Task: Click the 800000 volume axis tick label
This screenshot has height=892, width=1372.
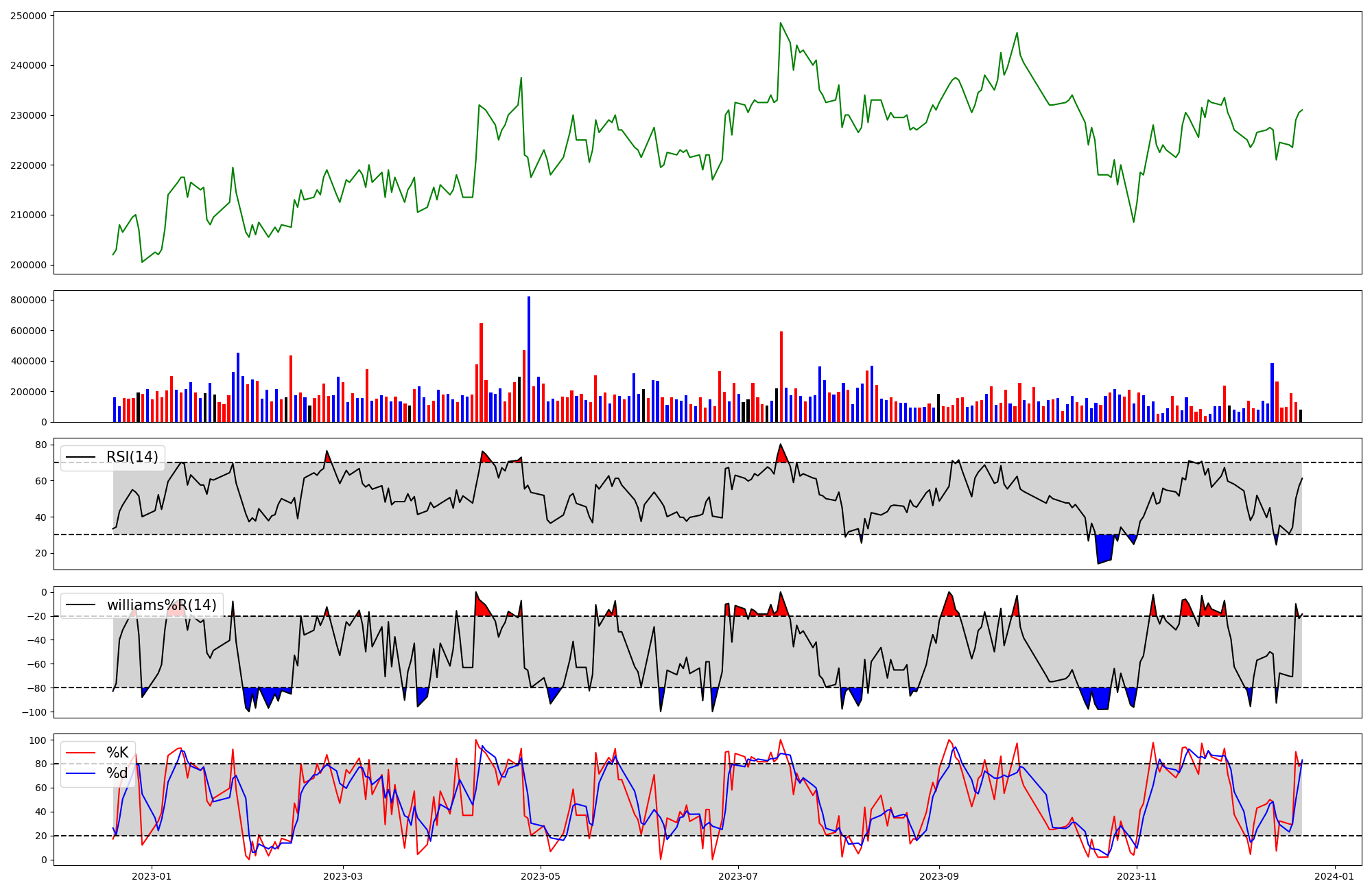Action: 28,300
